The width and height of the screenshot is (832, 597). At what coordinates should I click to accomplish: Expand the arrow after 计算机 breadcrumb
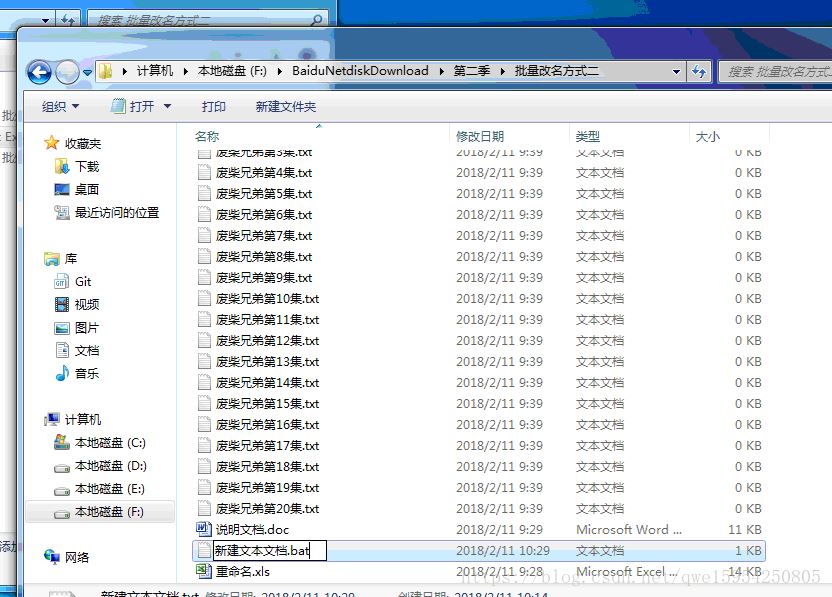186,71
